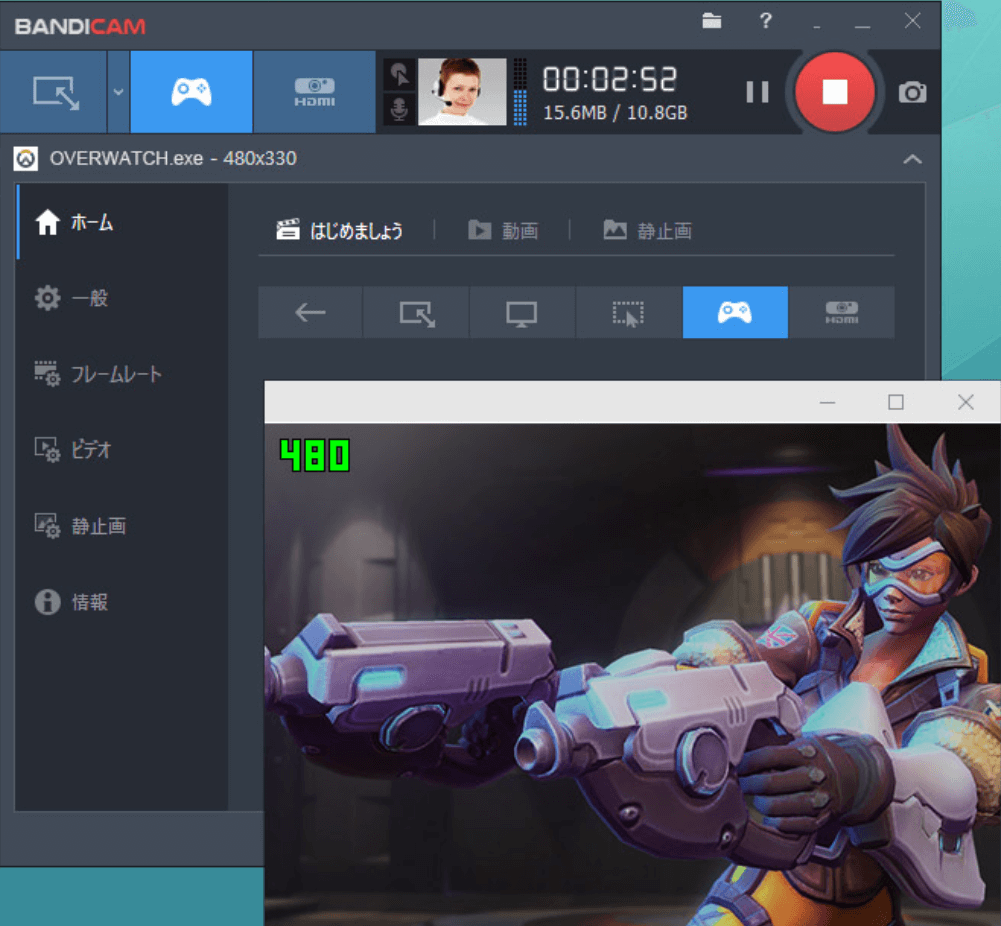Expand the recording mode dropdown arrow

(x=118, y=92)
